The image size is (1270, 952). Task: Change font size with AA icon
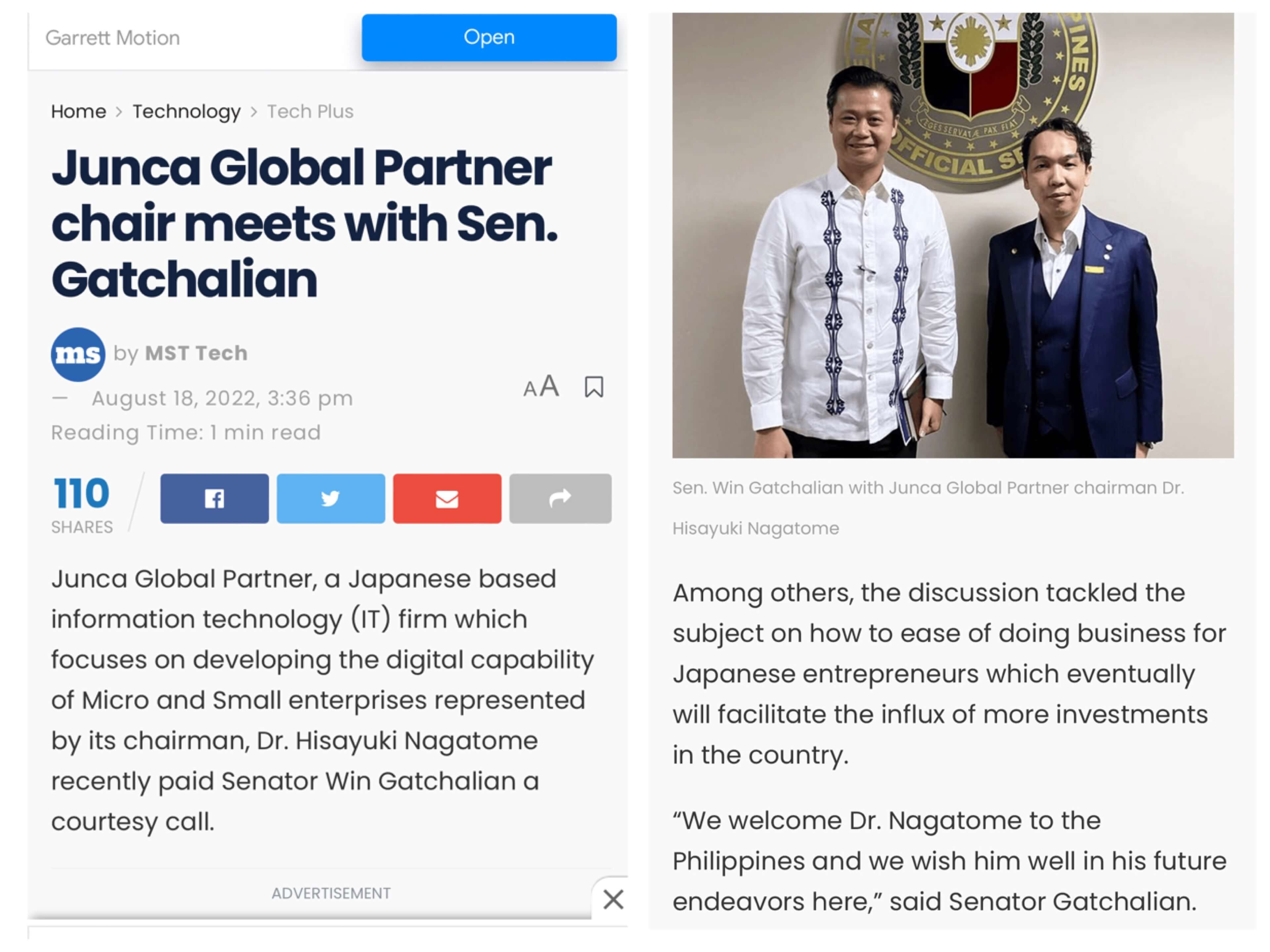[x=541, y=386]
